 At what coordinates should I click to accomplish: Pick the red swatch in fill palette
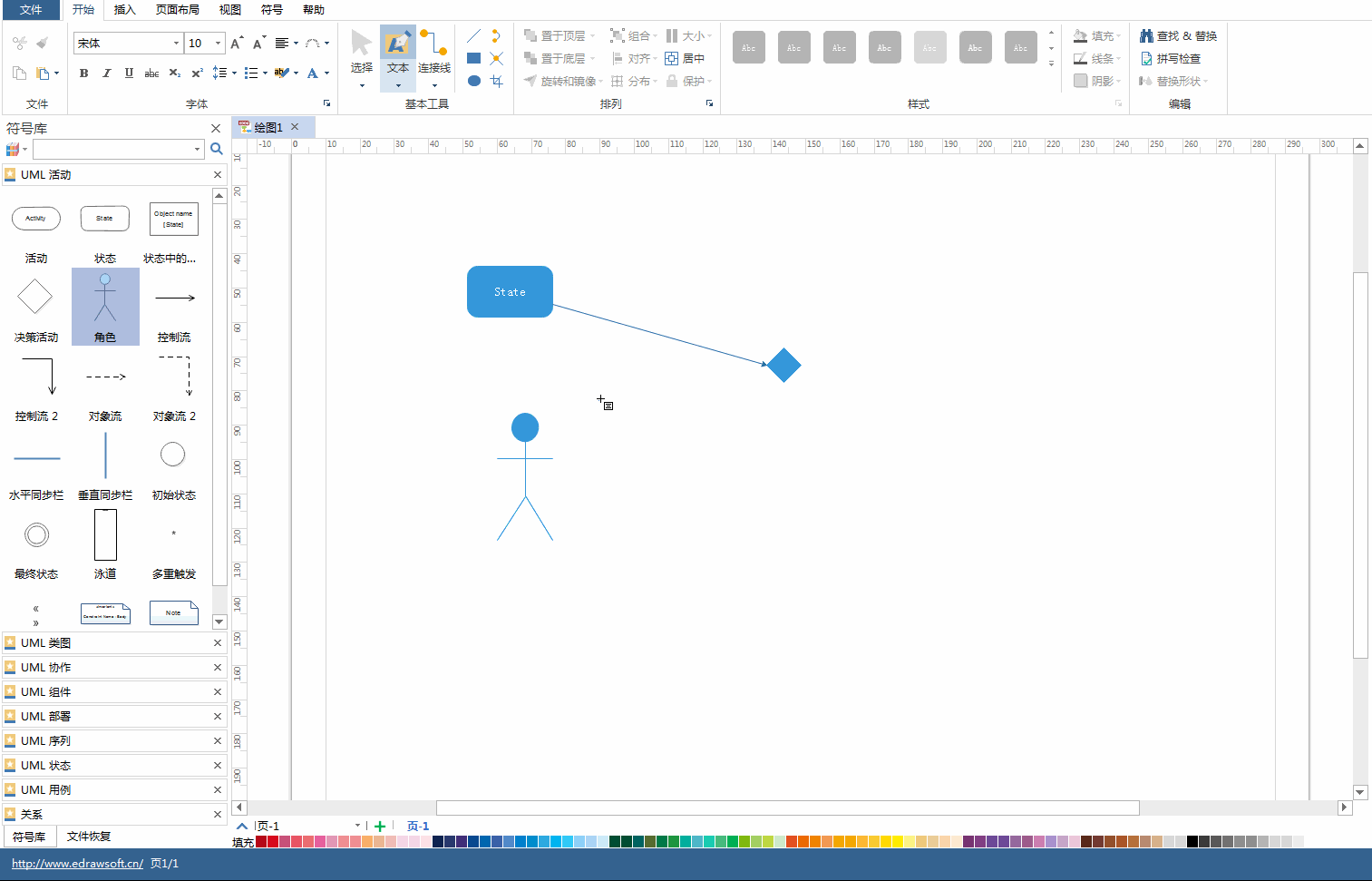(273, 842)
